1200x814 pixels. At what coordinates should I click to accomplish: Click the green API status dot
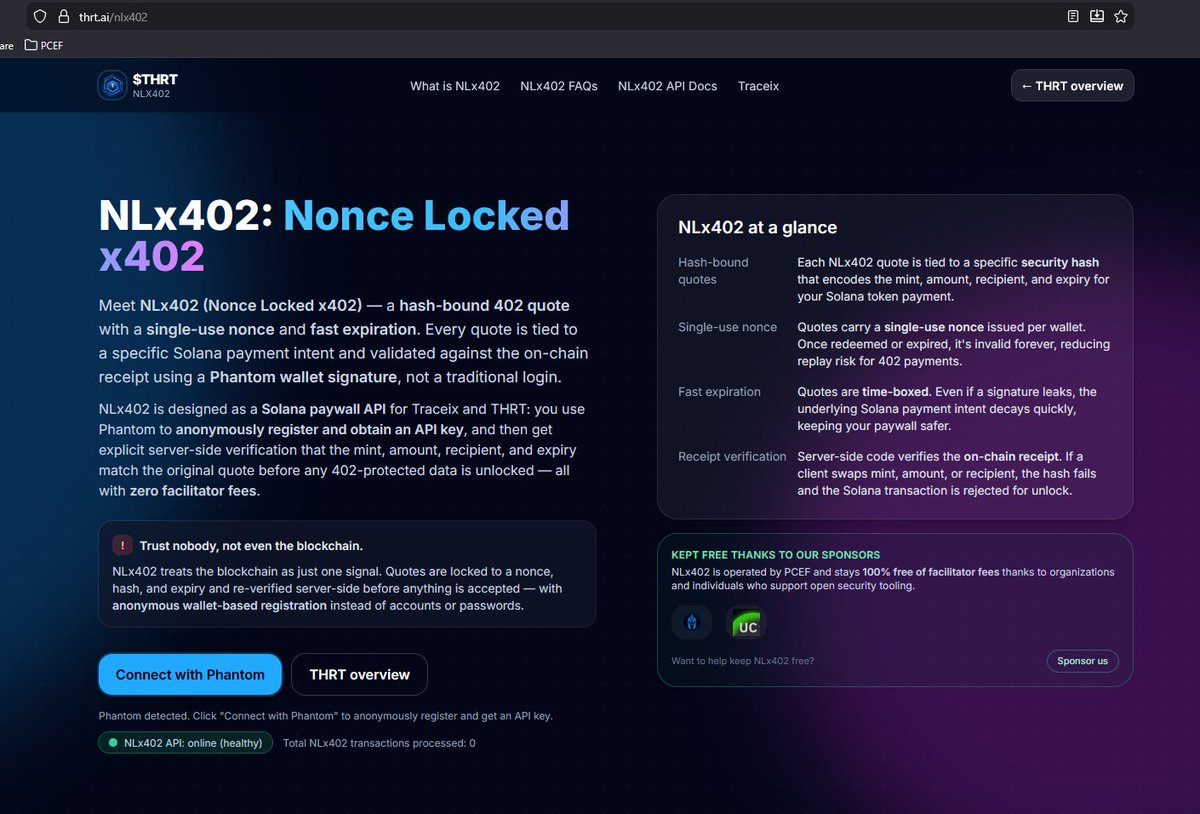(113, 743)
